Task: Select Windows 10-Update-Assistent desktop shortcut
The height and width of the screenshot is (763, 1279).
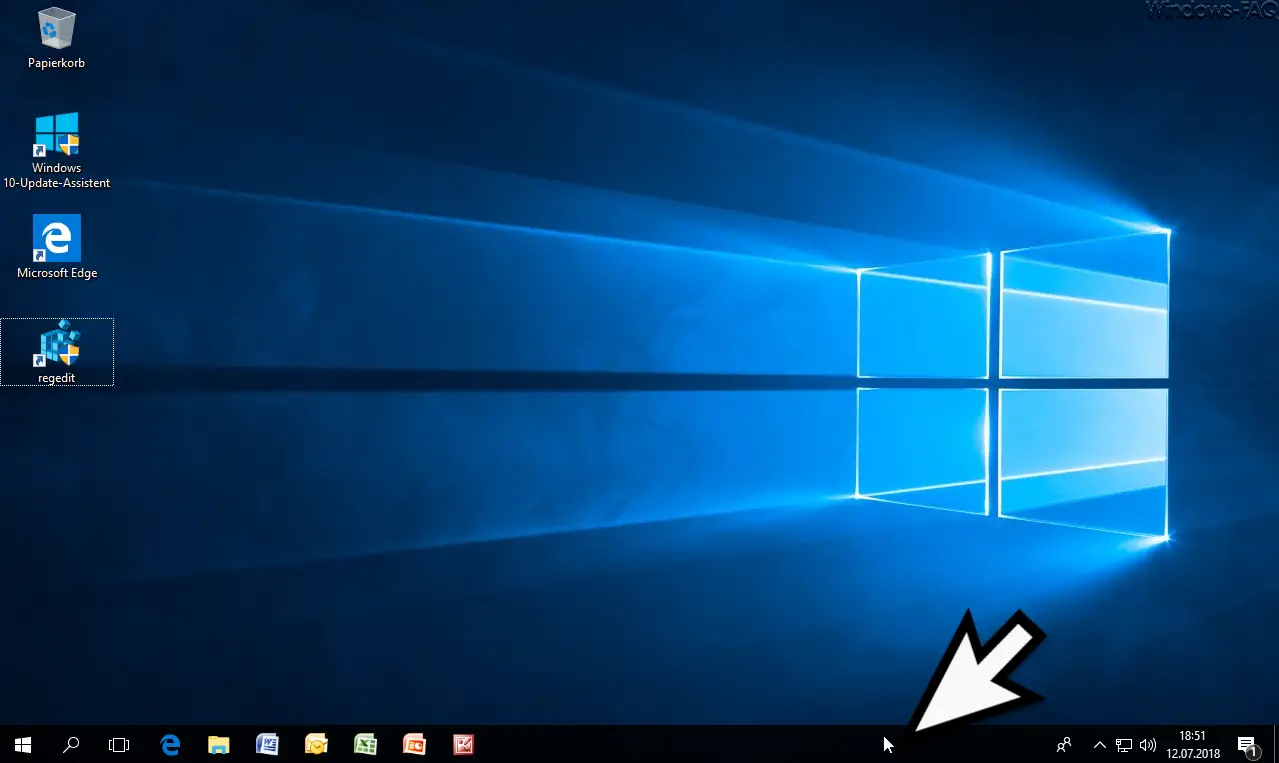Action: pos(57,150)
